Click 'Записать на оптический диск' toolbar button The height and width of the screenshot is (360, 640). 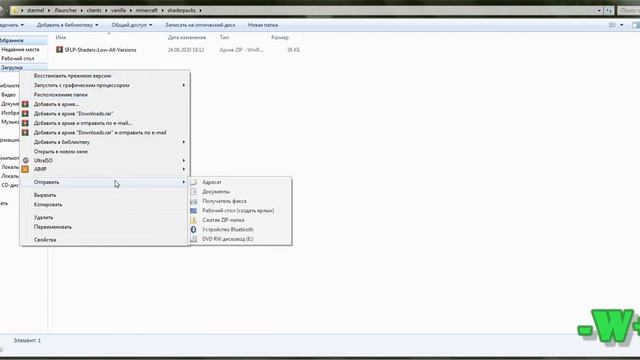tap(200, 25)
